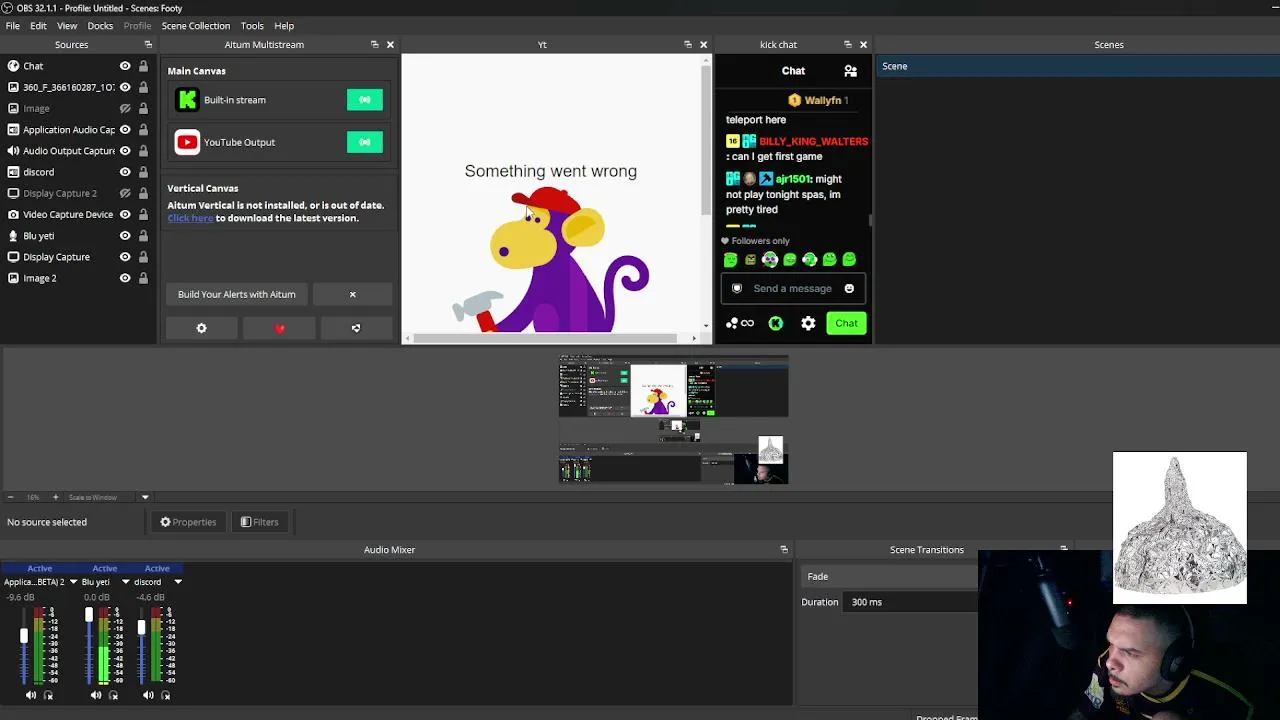Click the red heart donate button
Viewport: 1280px width, 720px height.
(279, 328)
